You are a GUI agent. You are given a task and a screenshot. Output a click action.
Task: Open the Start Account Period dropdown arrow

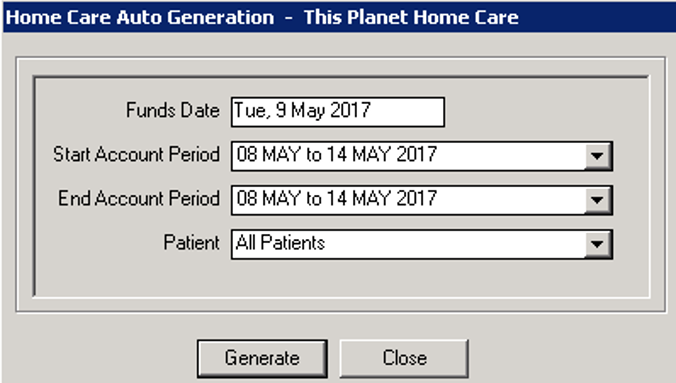(x=598, y=156)
